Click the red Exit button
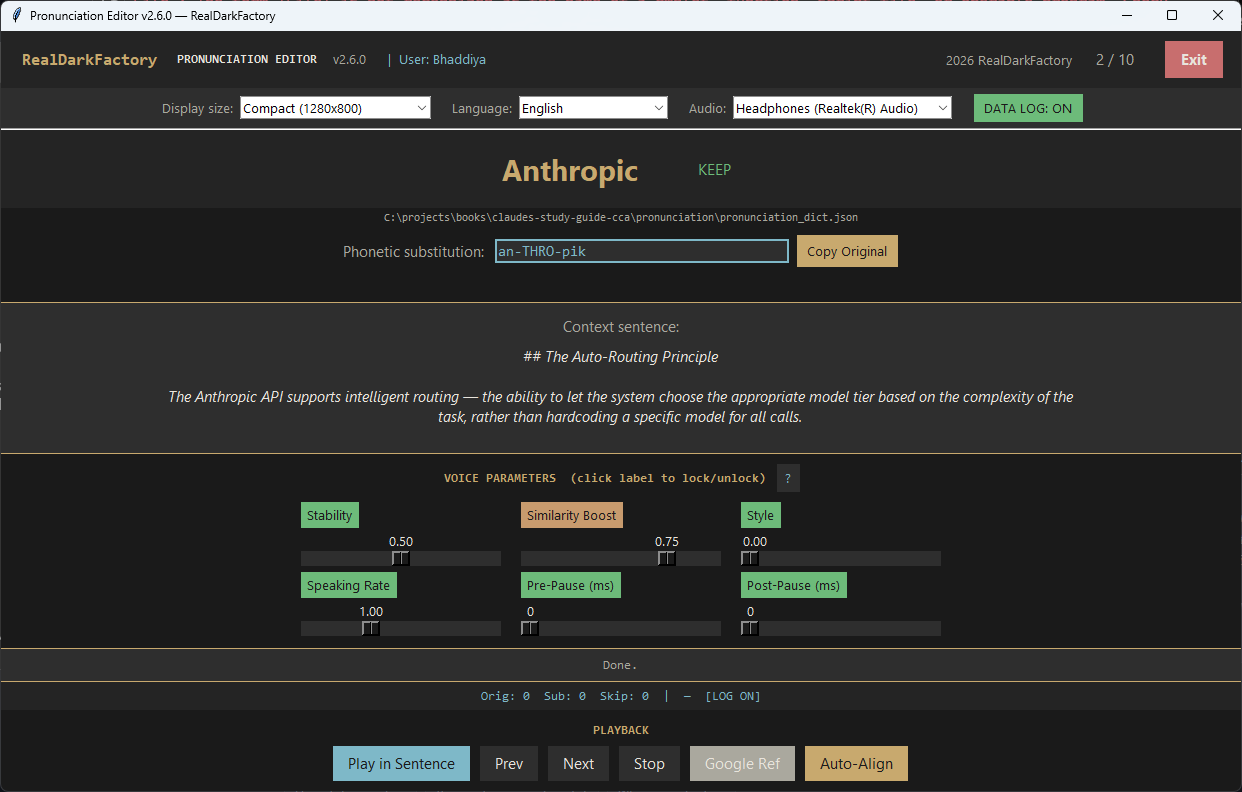The image size is (1242, 792). pos(1194,60)
